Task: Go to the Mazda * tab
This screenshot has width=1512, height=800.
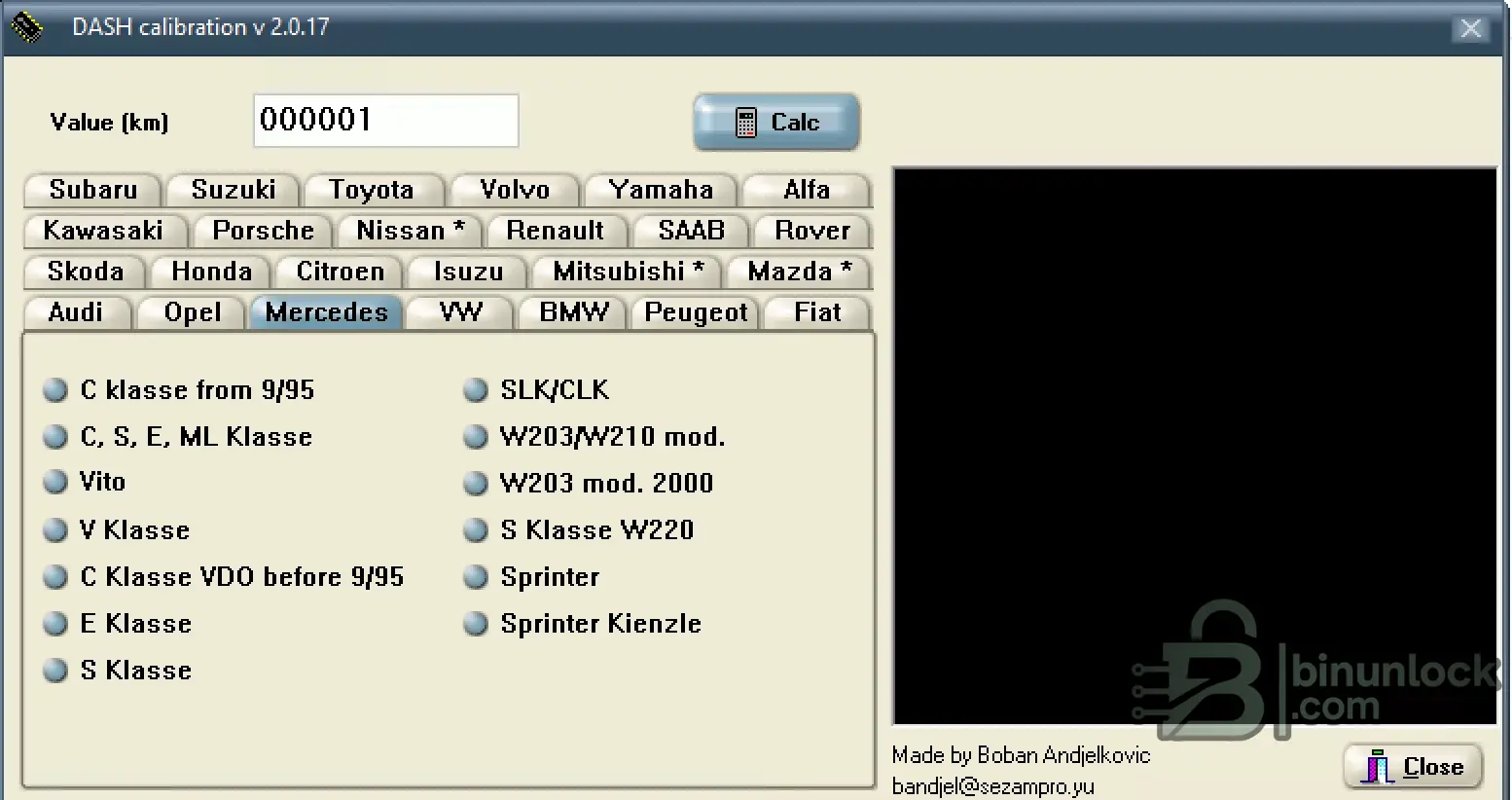Action: click(799, 272)
